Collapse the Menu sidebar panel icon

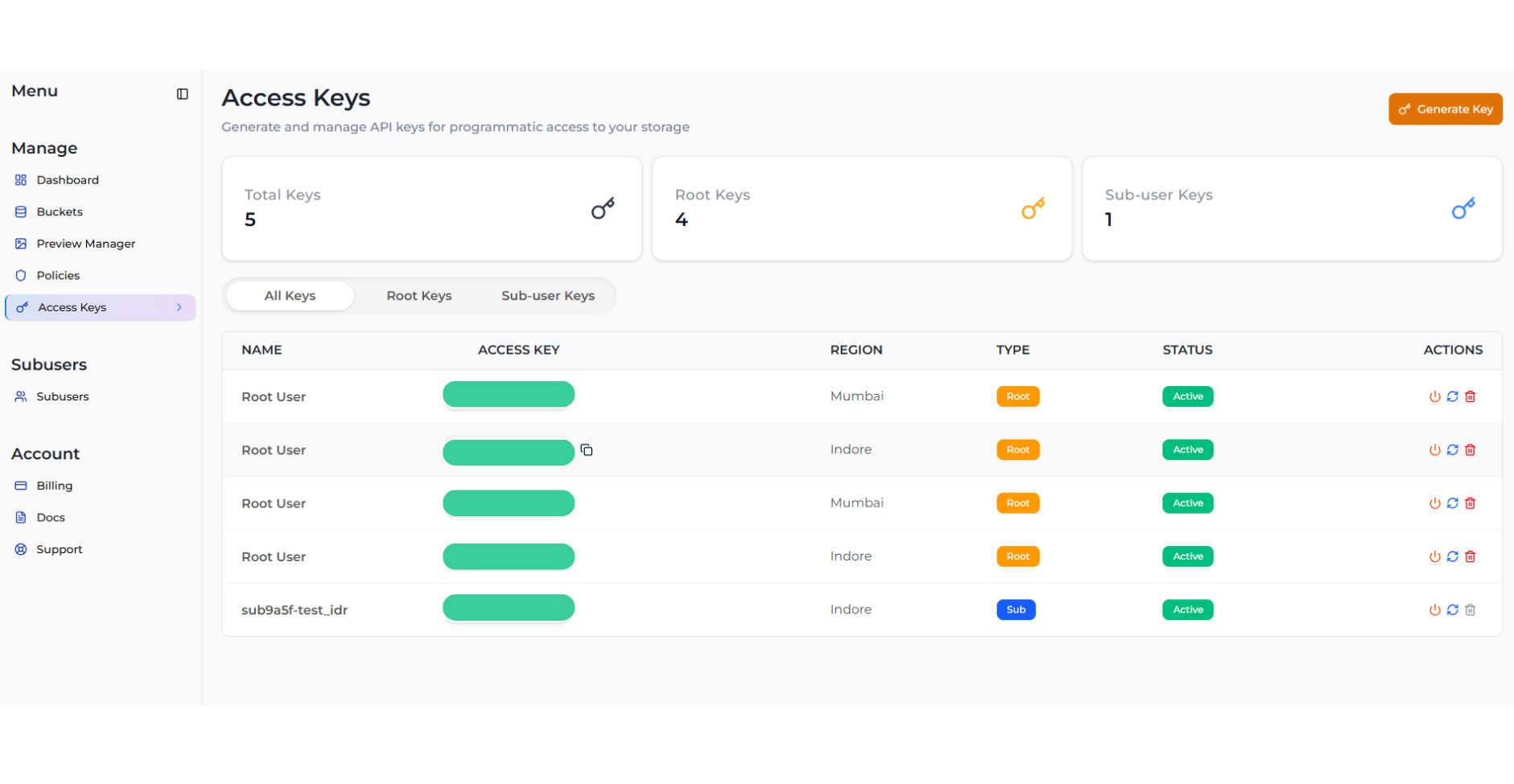(x=183, y=94)
